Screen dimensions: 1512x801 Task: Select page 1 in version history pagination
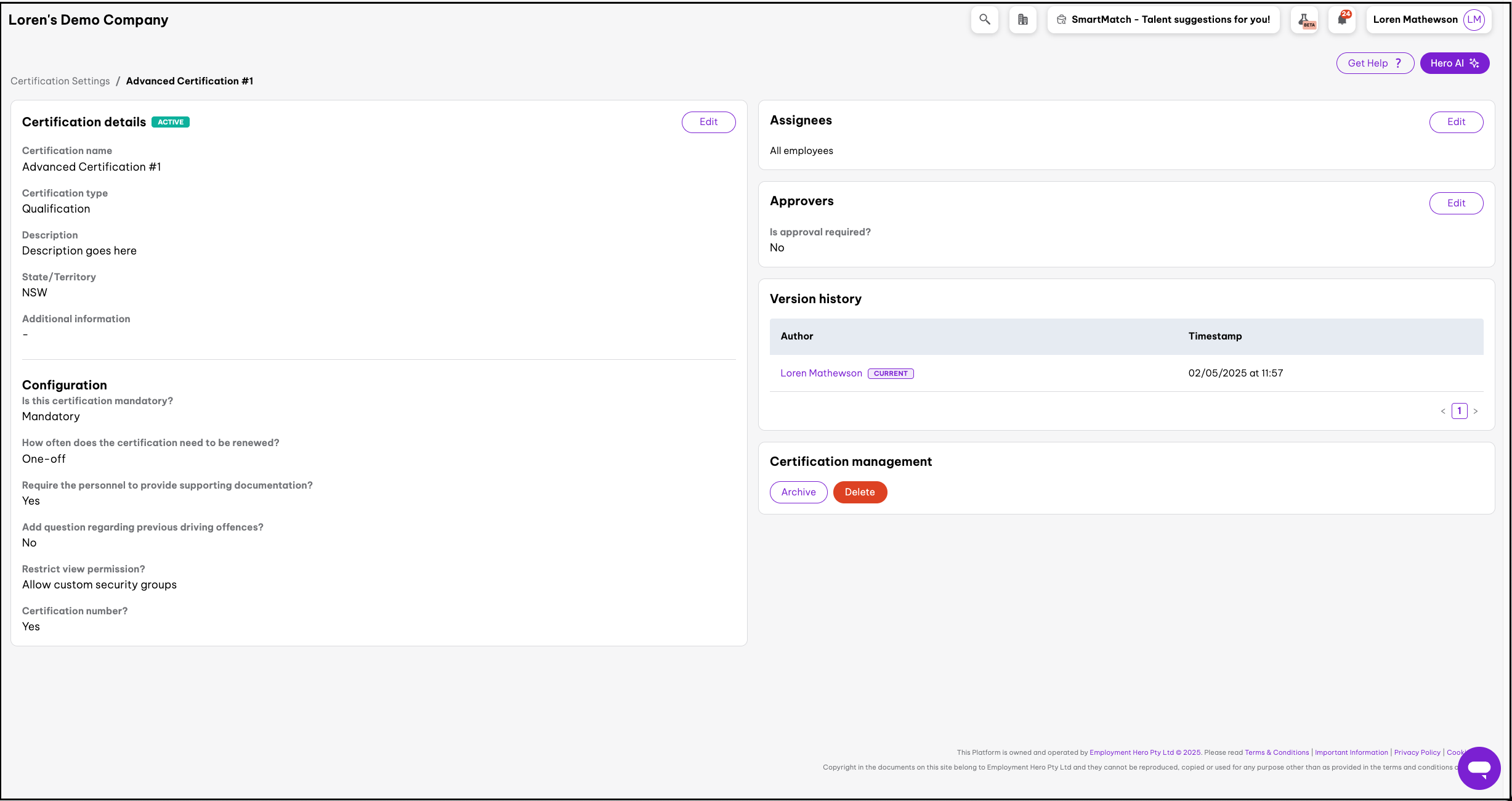(1459, 411)
